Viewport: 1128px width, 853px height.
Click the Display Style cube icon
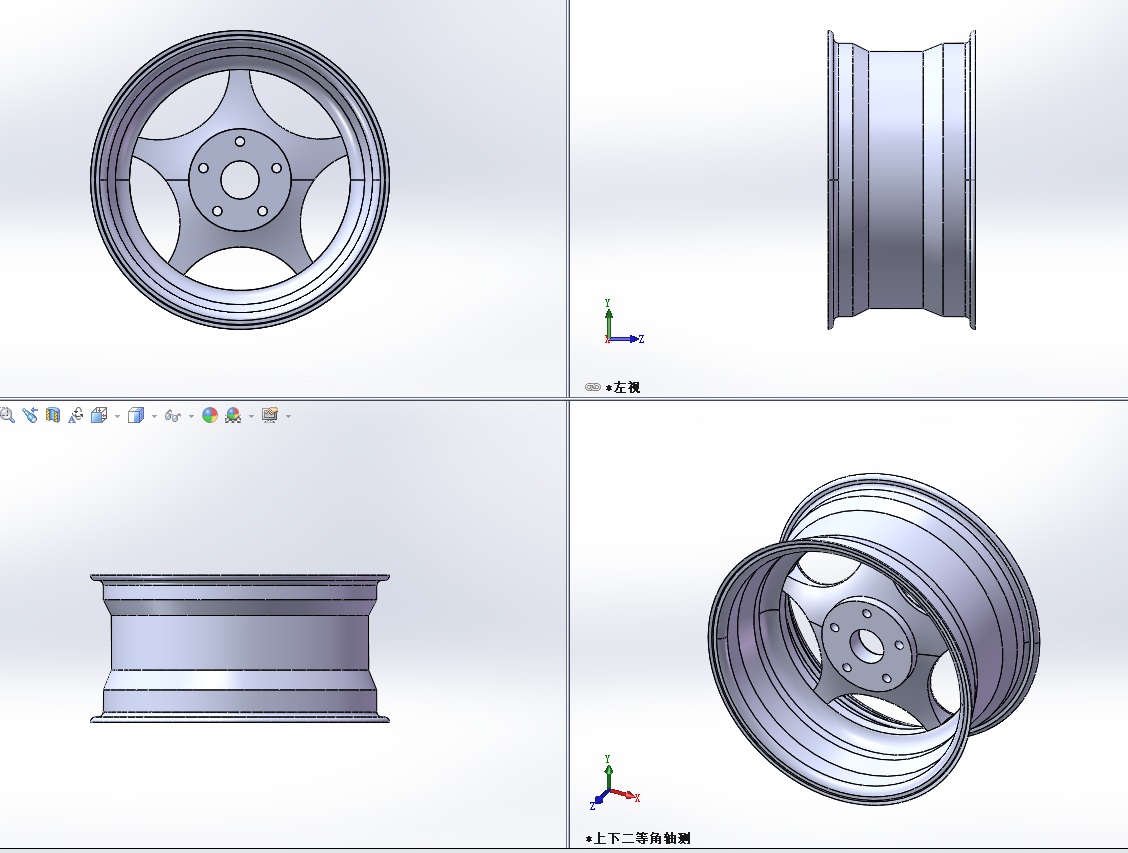coord(136,415)
